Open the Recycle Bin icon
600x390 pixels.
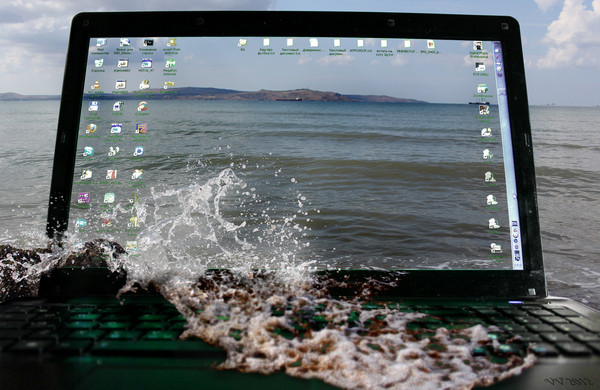tap(99, 64)
